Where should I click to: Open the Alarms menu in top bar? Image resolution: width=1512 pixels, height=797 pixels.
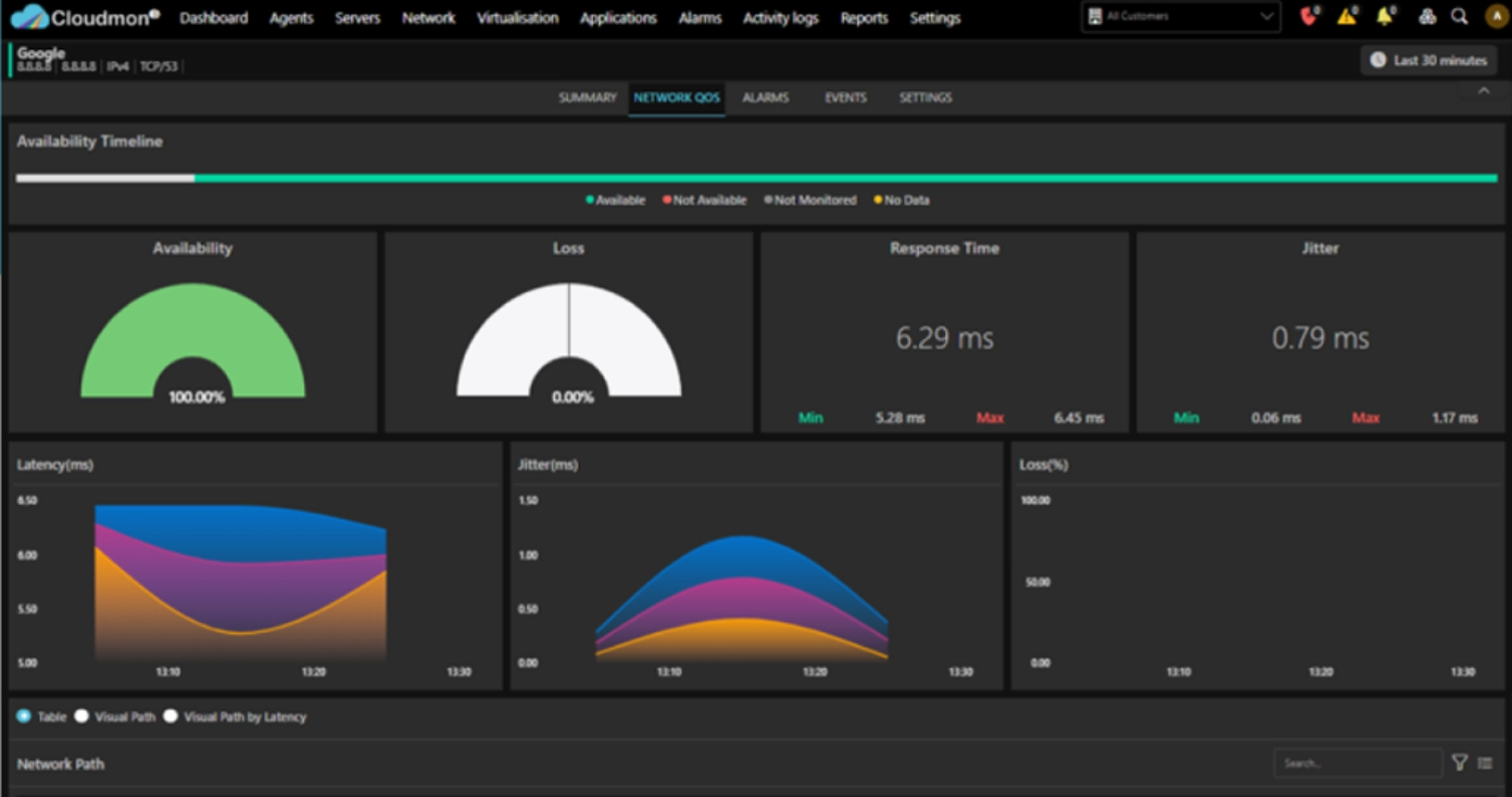(699, 18)
